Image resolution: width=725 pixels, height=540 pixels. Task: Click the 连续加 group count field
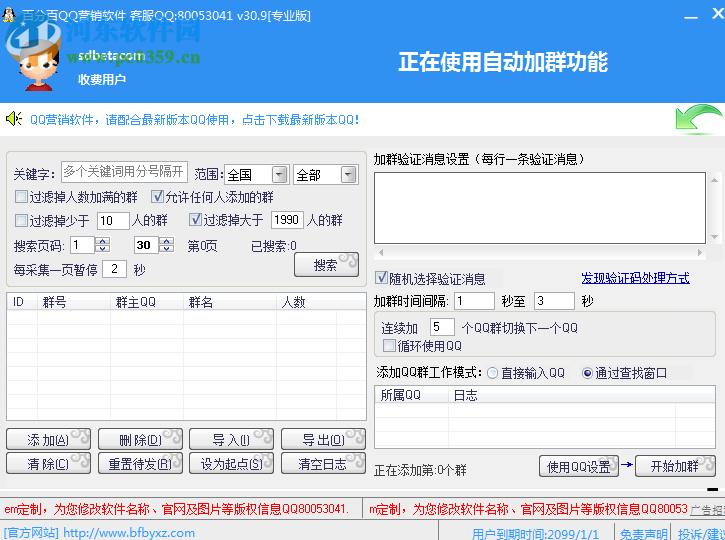click(442, 327)
